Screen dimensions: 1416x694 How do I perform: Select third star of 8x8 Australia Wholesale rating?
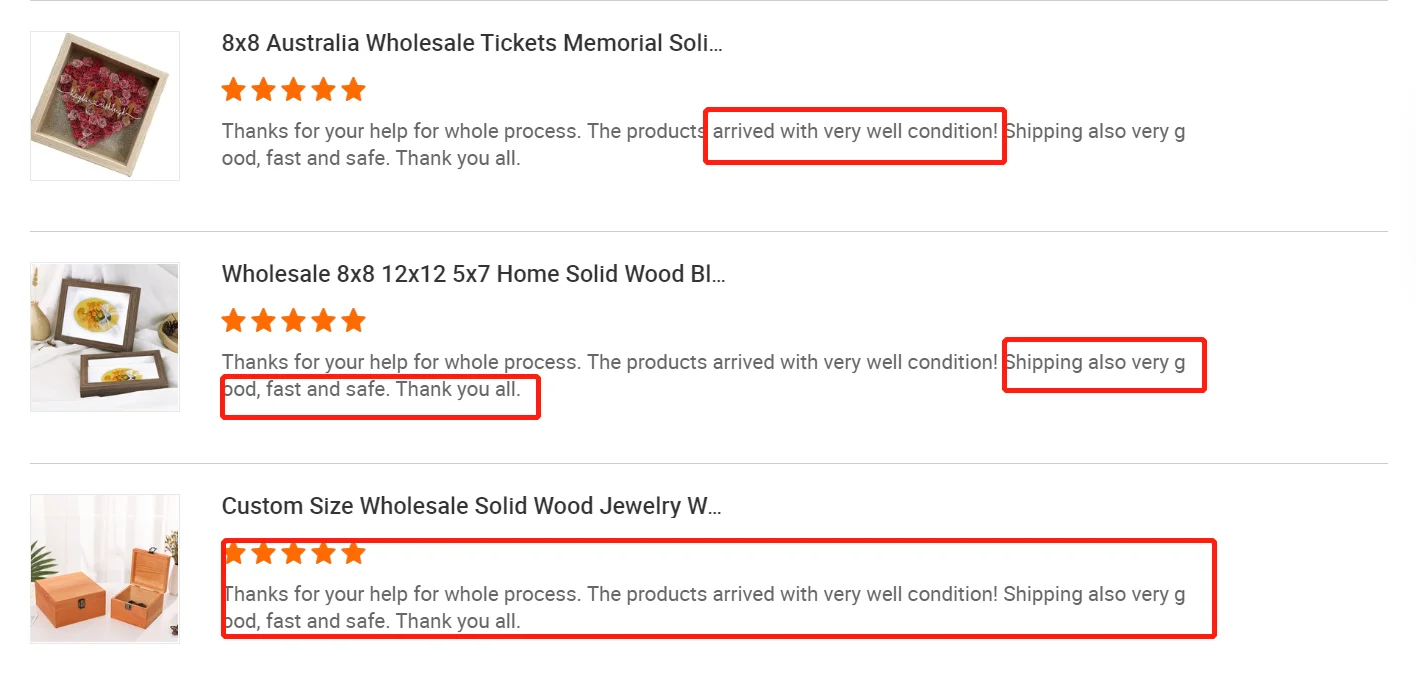(293, 90)
